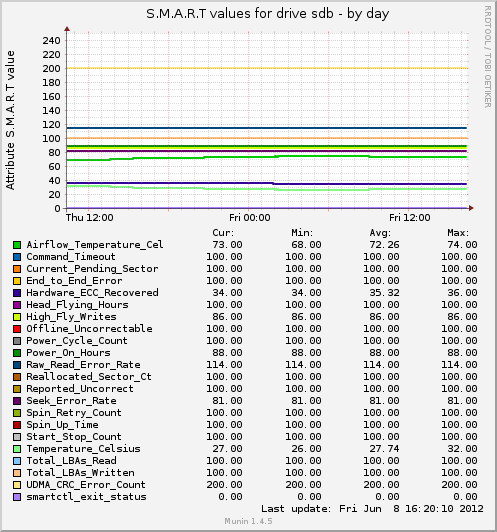Click the Reallocated_Sector_Ct legend label
The height and width of the screenshot is (532, 497).
click(x=89, y=377)
